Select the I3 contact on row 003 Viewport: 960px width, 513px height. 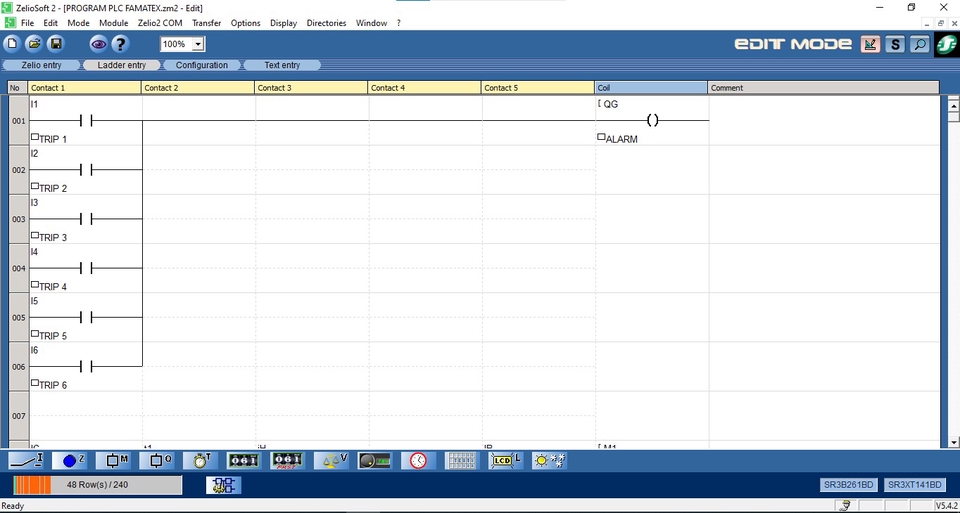click(86, 219)
